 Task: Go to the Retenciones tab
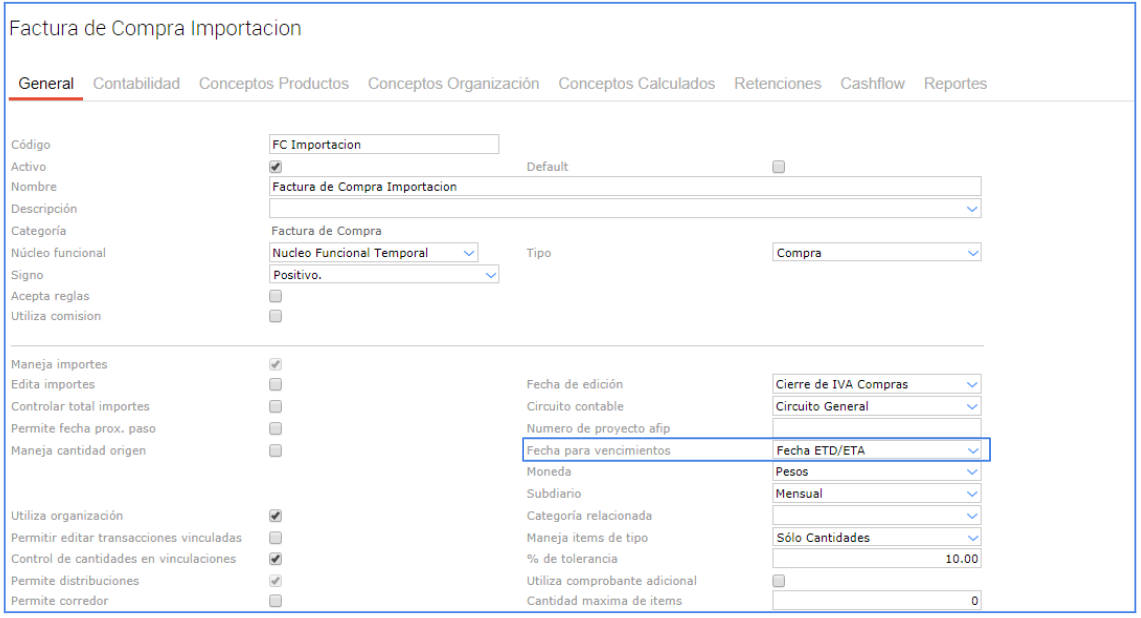pos(777,84)
